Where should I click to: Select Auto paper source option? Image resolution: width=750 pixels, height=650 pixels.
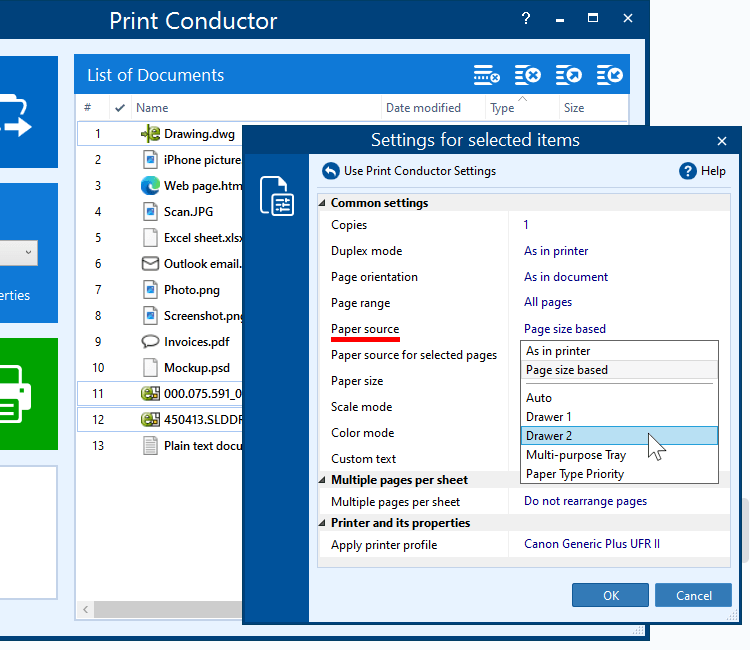(x=619, y=397)
